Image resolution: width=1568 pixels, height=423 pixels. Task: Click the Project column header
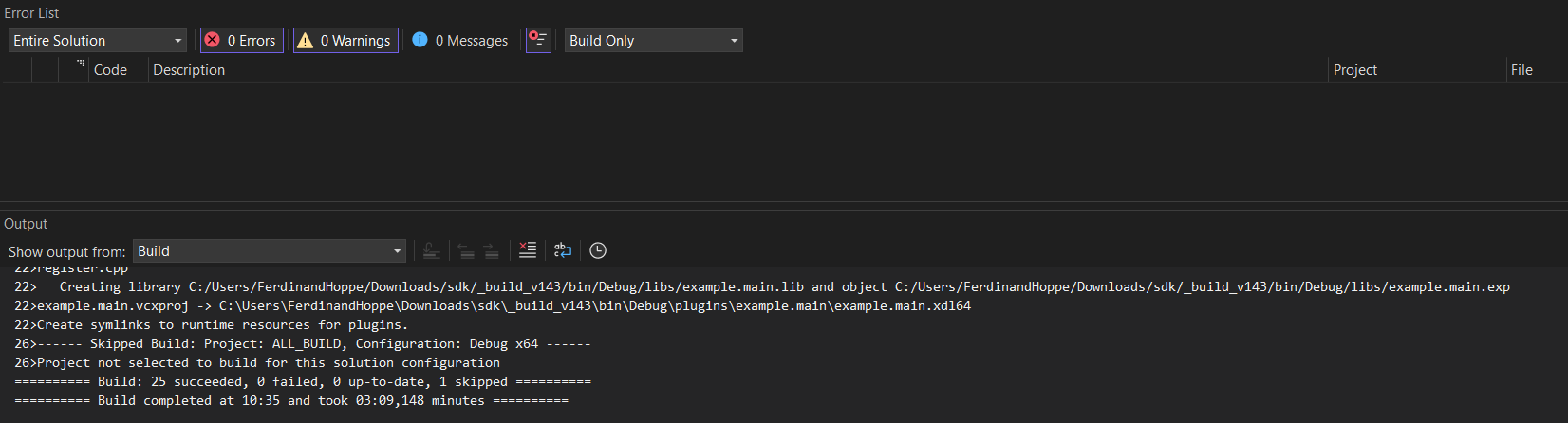point(1354,70)
